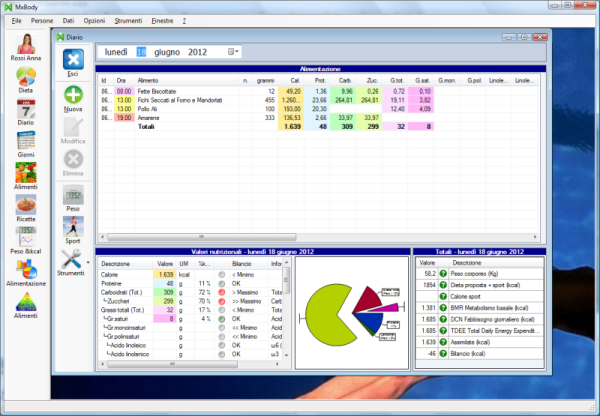Sort by the Alimento column header
This screenshot has height=416, width=600.
tap(188, 80)
